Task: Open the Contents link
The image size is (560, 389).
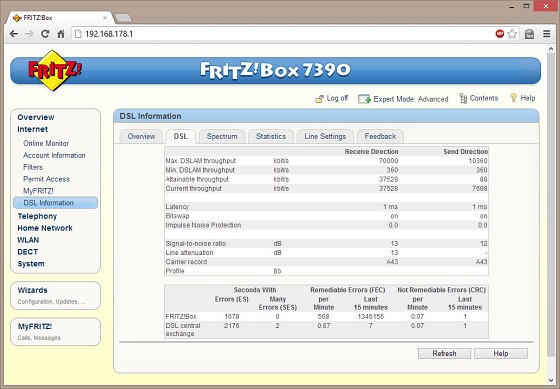Action: (x=484, y=98)
